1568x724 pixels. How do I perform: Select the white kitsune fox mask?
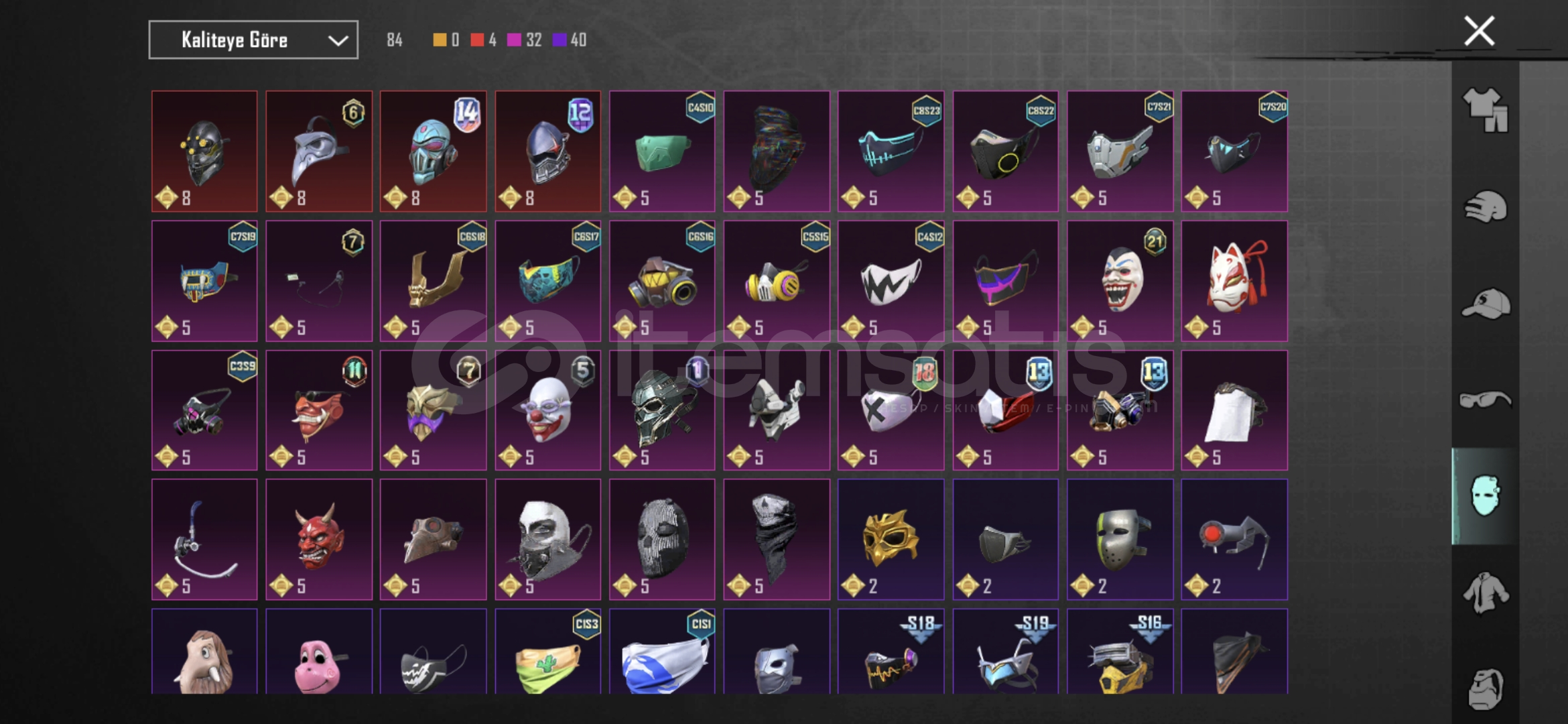click(x=1234, y=281)
